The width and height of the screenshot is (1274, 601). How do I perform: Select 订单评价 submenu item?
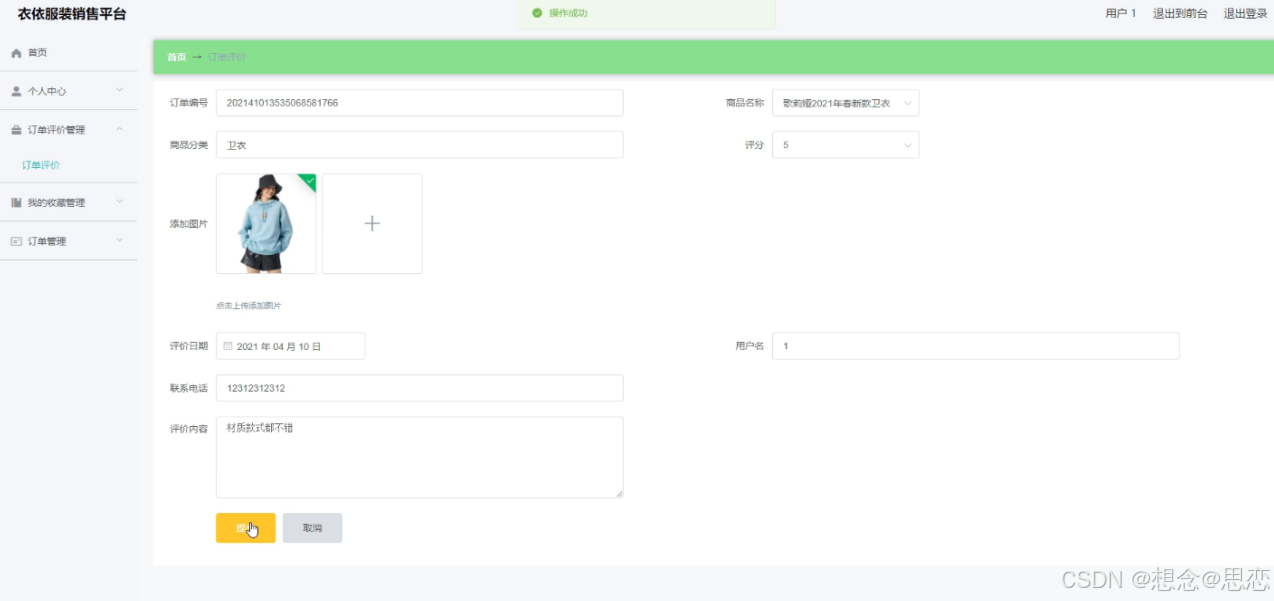[x=41, y=165]
